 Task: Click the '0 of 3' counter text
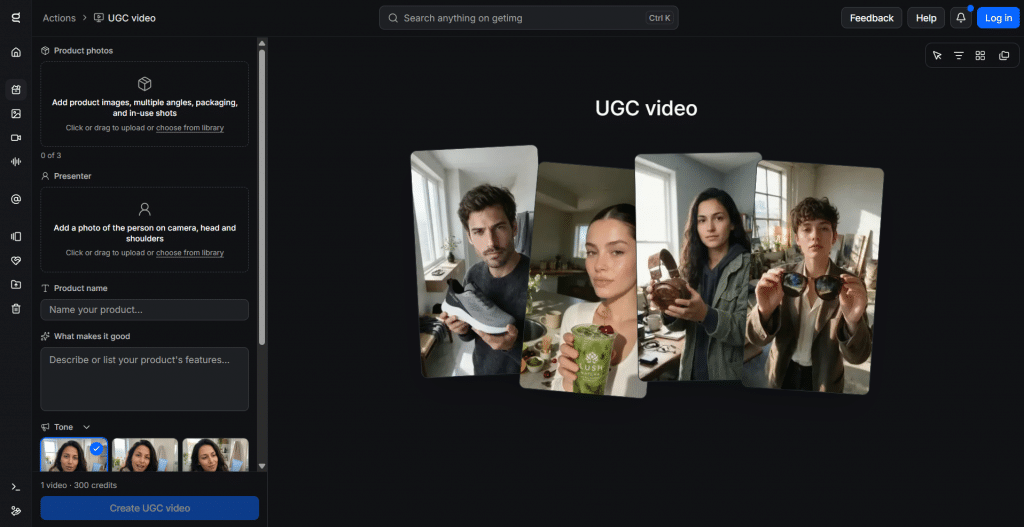(51, 155)
